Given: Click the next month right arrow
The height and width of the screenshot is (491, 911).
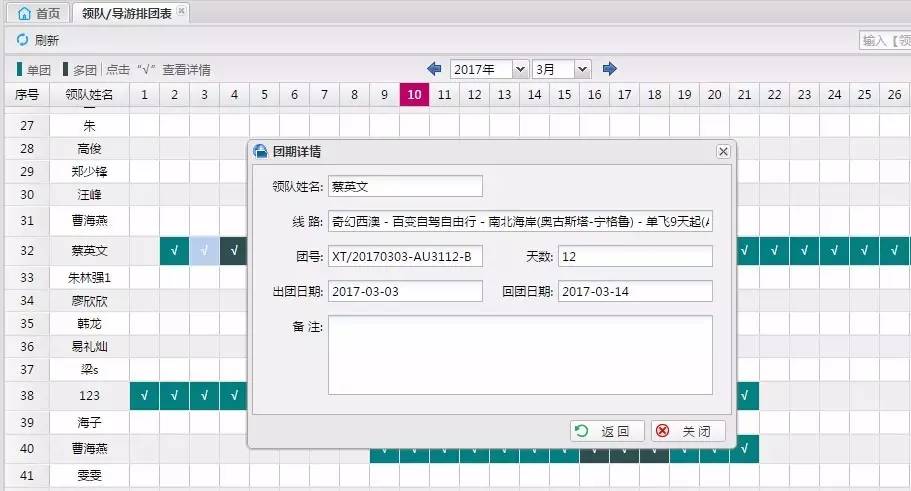Looking at the screenshot, I should pyautogui.click(x=610, y=69).
